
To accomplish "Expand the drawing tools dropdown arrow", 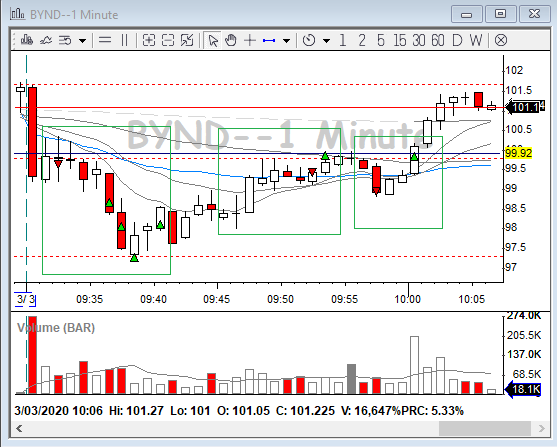I will (286, 41).
